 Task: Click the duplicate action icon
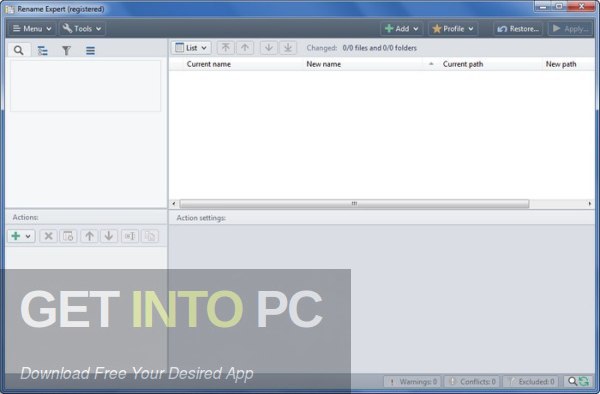(x=150, y=236)
